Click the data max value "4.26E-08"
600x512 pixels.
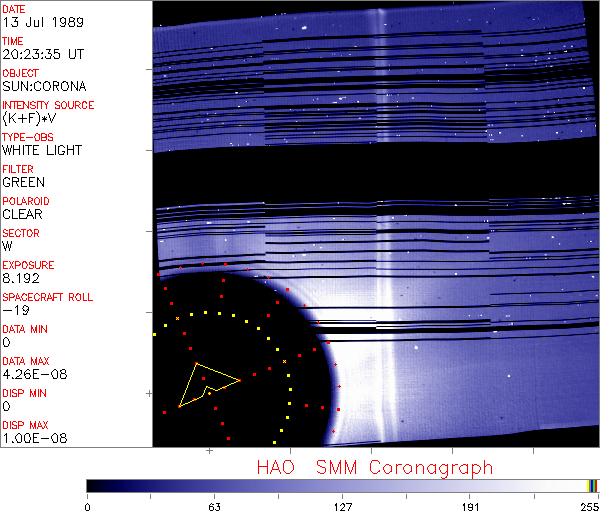click(x=30, y=374)
